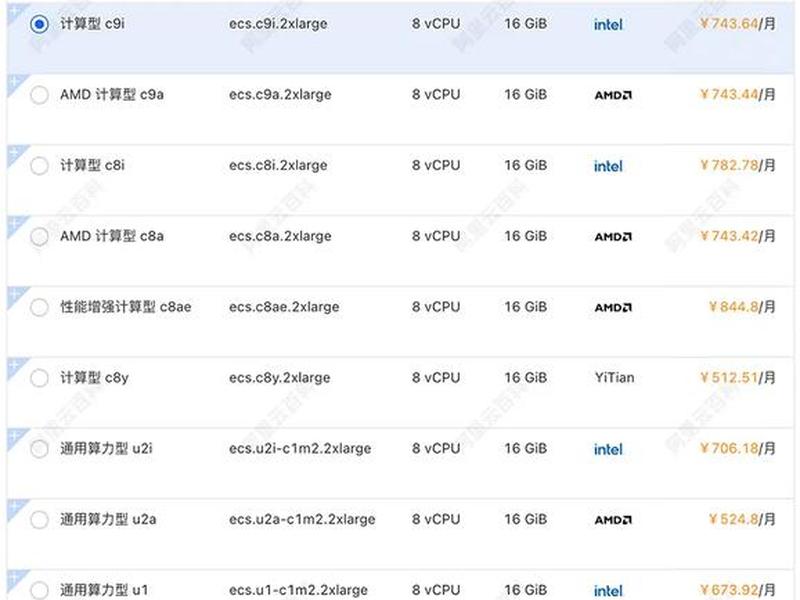Click the corner tag icon on c8y row

tap(15, 367)
